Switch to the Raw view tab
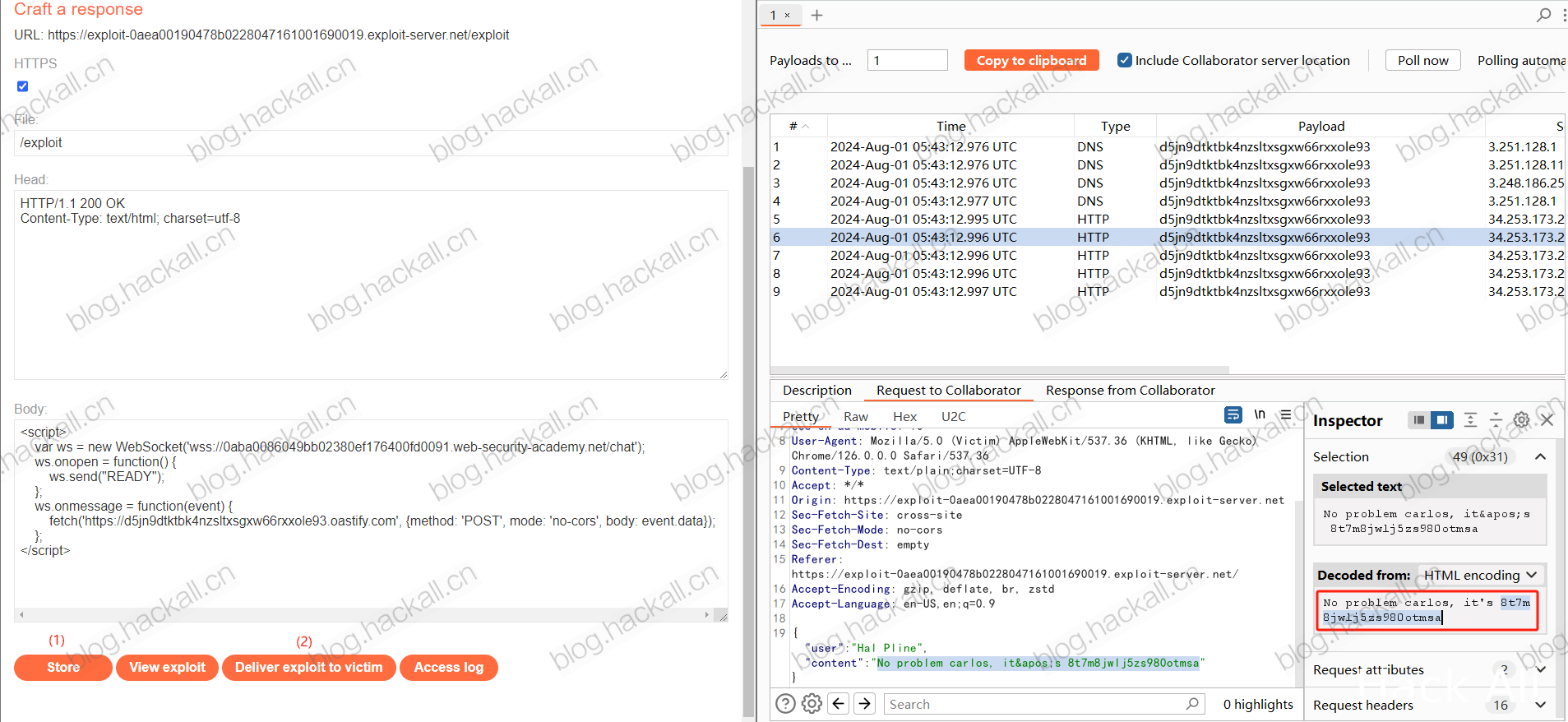Image resolution: width=1568 pixels, height=722 pixels. pyautogui.click(x=856, y=416)
